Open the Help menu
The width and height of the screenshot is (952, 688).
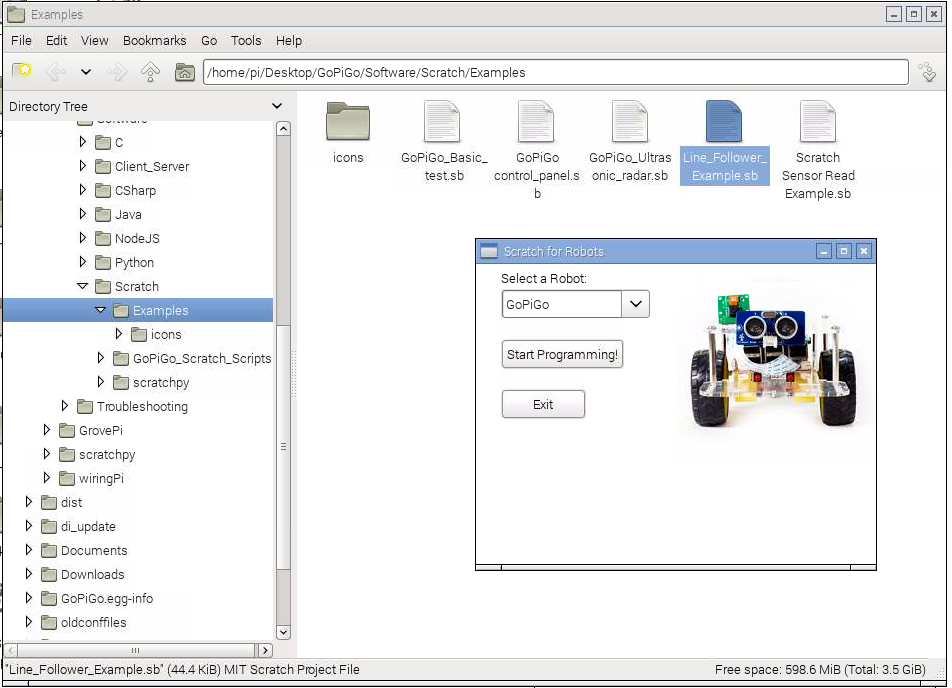point(289,41)
